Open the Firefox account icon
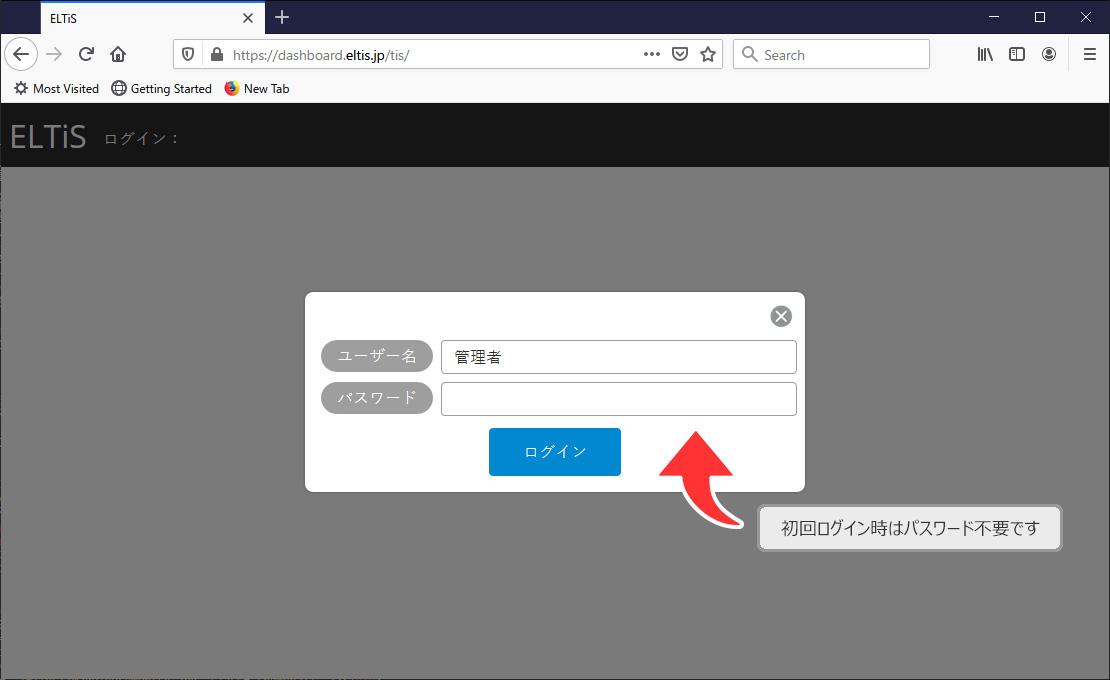This screenshot has height=680, width=1110. tap(1048, 54)
